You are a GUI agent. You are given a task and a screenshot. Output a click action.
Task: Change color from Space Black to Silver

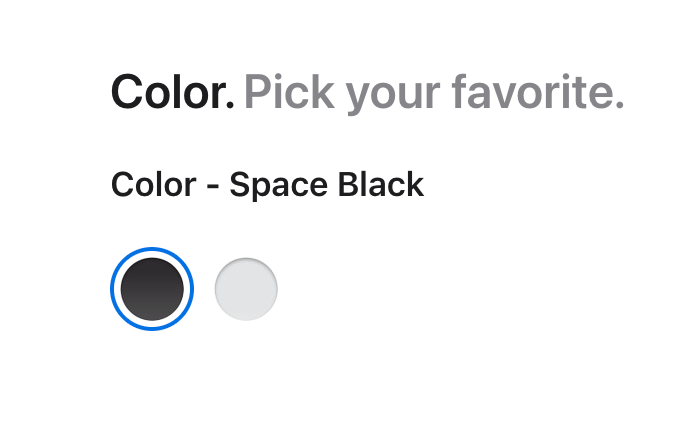tap(246, 289)
